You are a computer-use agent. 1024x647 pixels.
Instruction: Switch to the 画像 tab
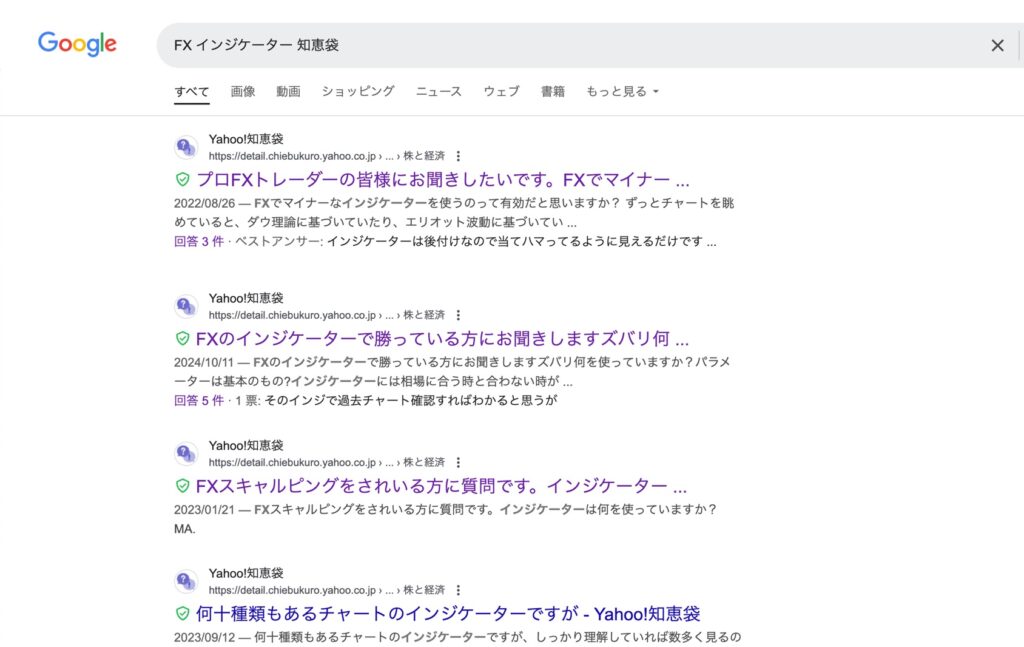coord(243,91)
